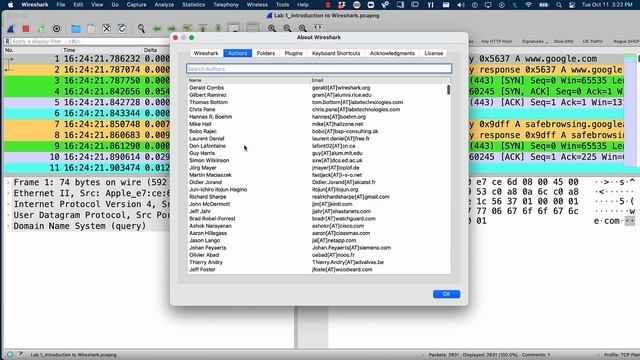Open the Statistics menu
640x360 pixels.
[x=193, y=5]
